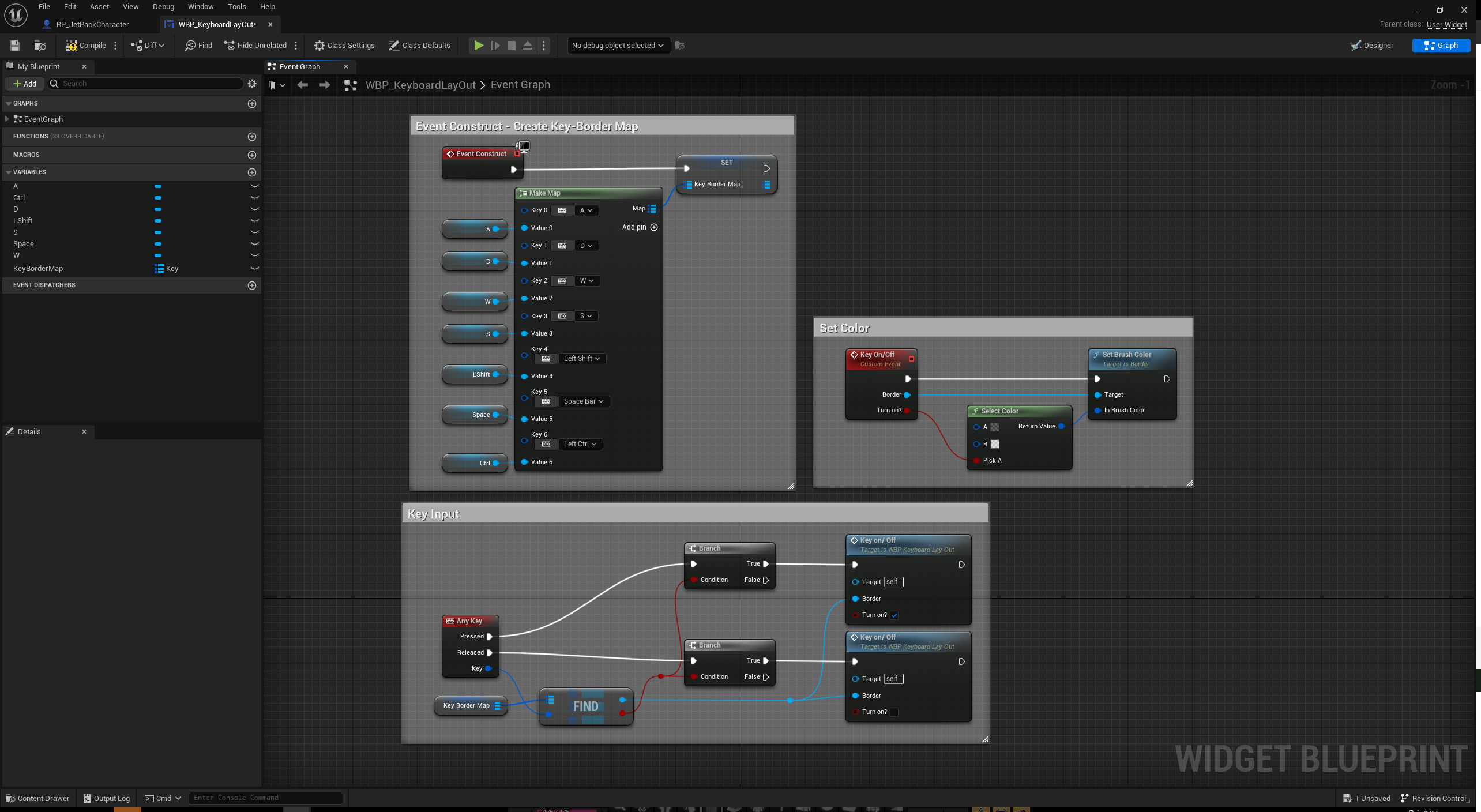Toggle visibility eye for KeyBorderMap variable
The image size is (1481, 812).
[x=254, y=268]
